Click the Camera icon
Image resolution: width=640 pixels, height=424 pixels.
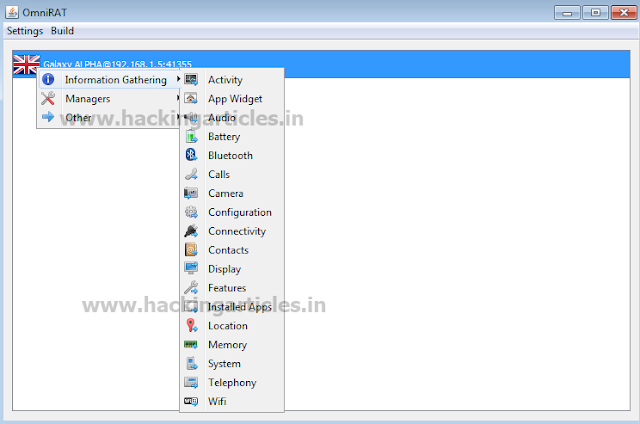(191, 193)
